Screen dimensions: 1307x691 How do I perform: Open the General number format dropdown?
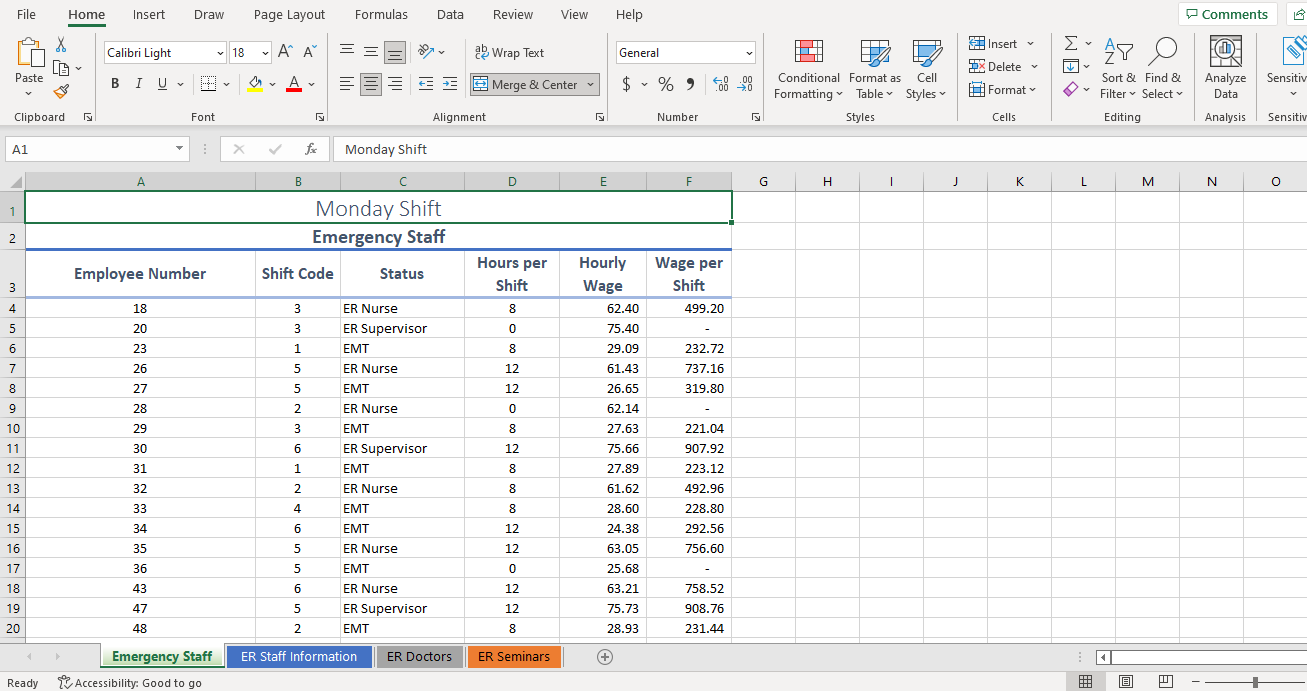tap(748, 52)
